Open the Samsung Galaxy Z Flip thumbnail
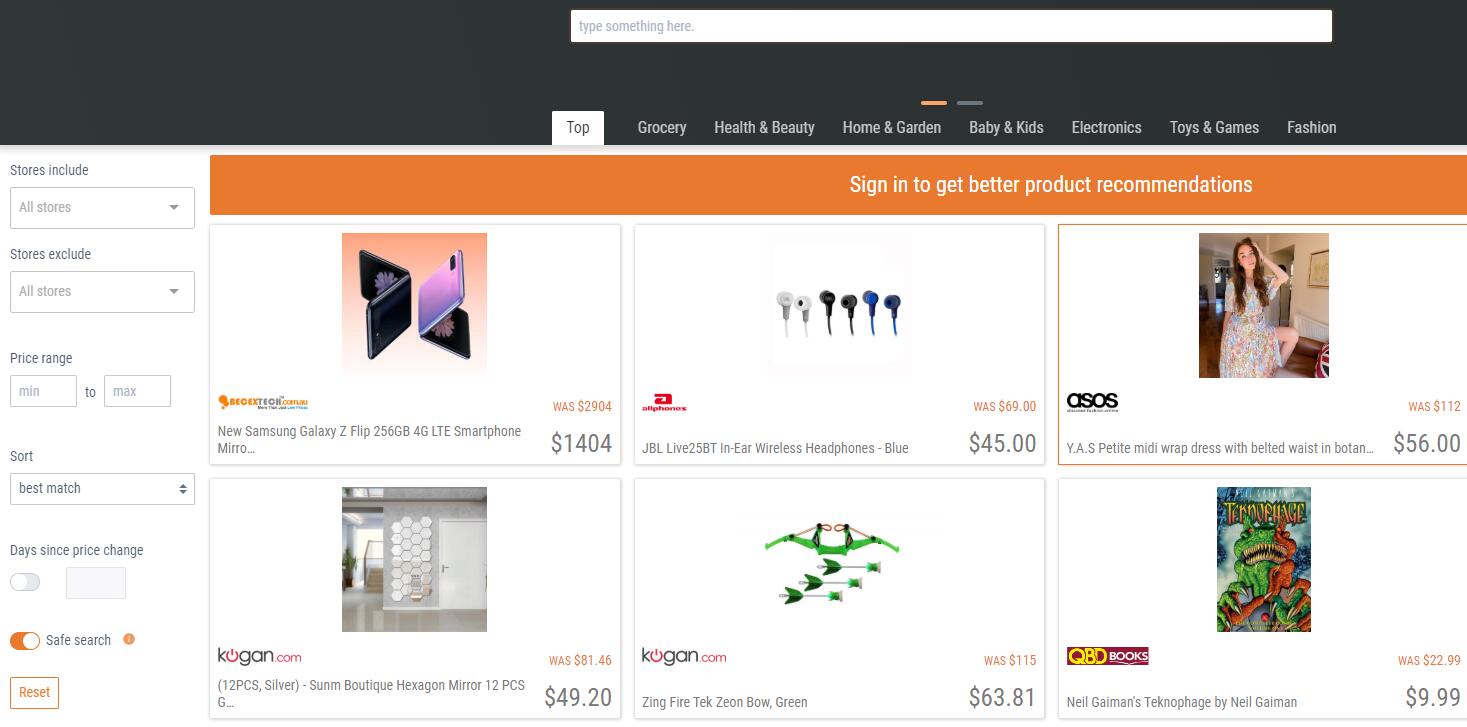The image size is (1467, 727). click(414, 305)
